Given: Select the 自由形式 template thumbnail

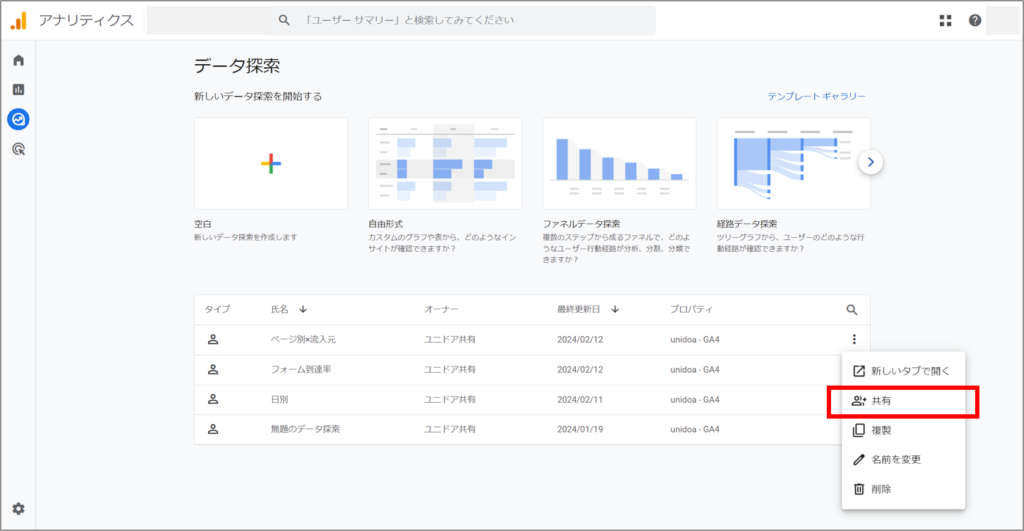Looking at the screenshot, I should pyautogui.click(x=445, y=163).
